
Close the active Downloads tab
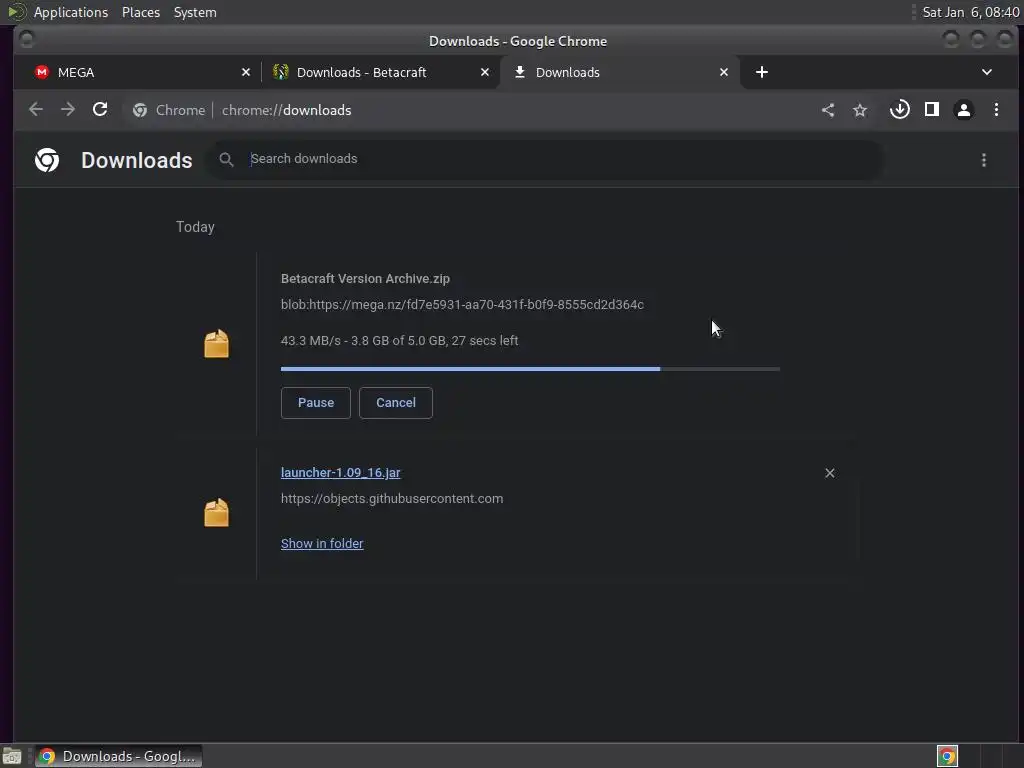[724, 72]
